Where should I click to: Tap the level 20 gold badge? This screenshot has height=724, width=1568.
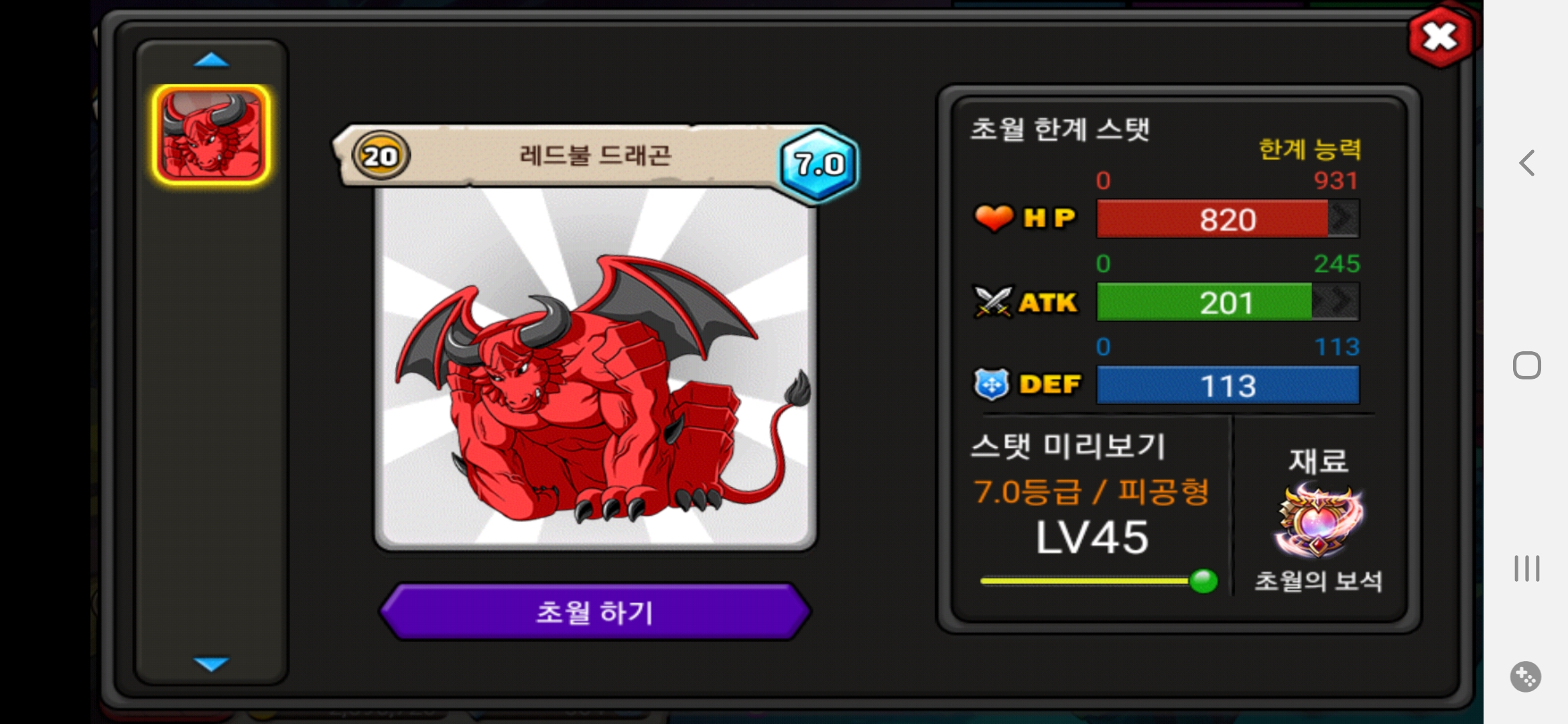click(381, 156)
